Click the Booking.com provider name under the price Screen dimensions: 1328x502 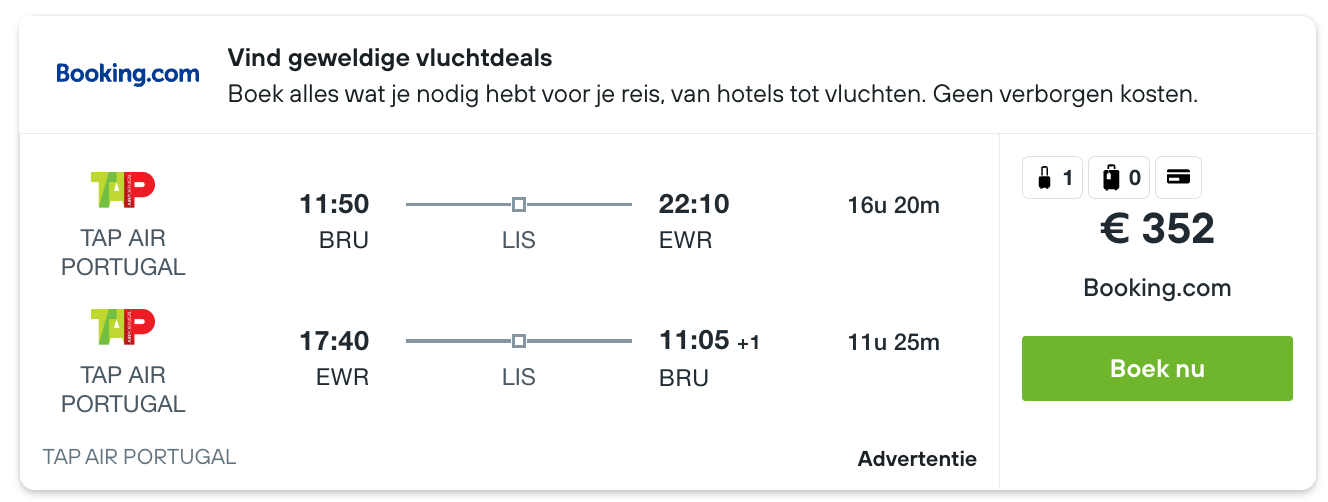pyautogui.click(x=1157, y=289)
